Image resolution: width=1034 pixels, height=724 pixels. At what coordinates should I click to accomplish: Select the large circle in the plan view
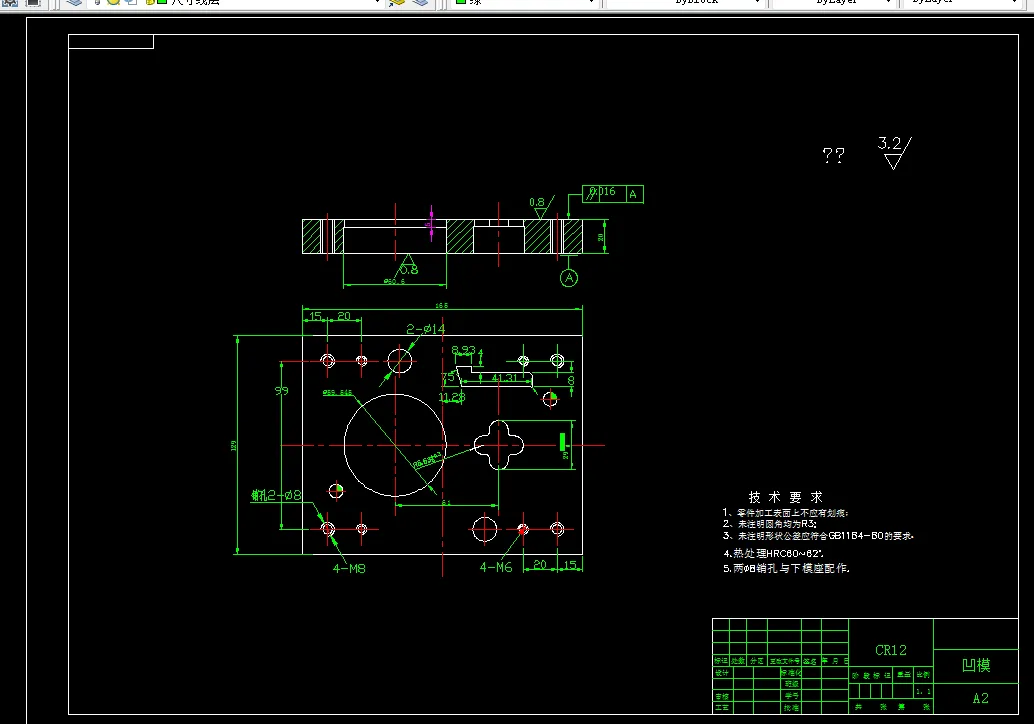[395, 445]
